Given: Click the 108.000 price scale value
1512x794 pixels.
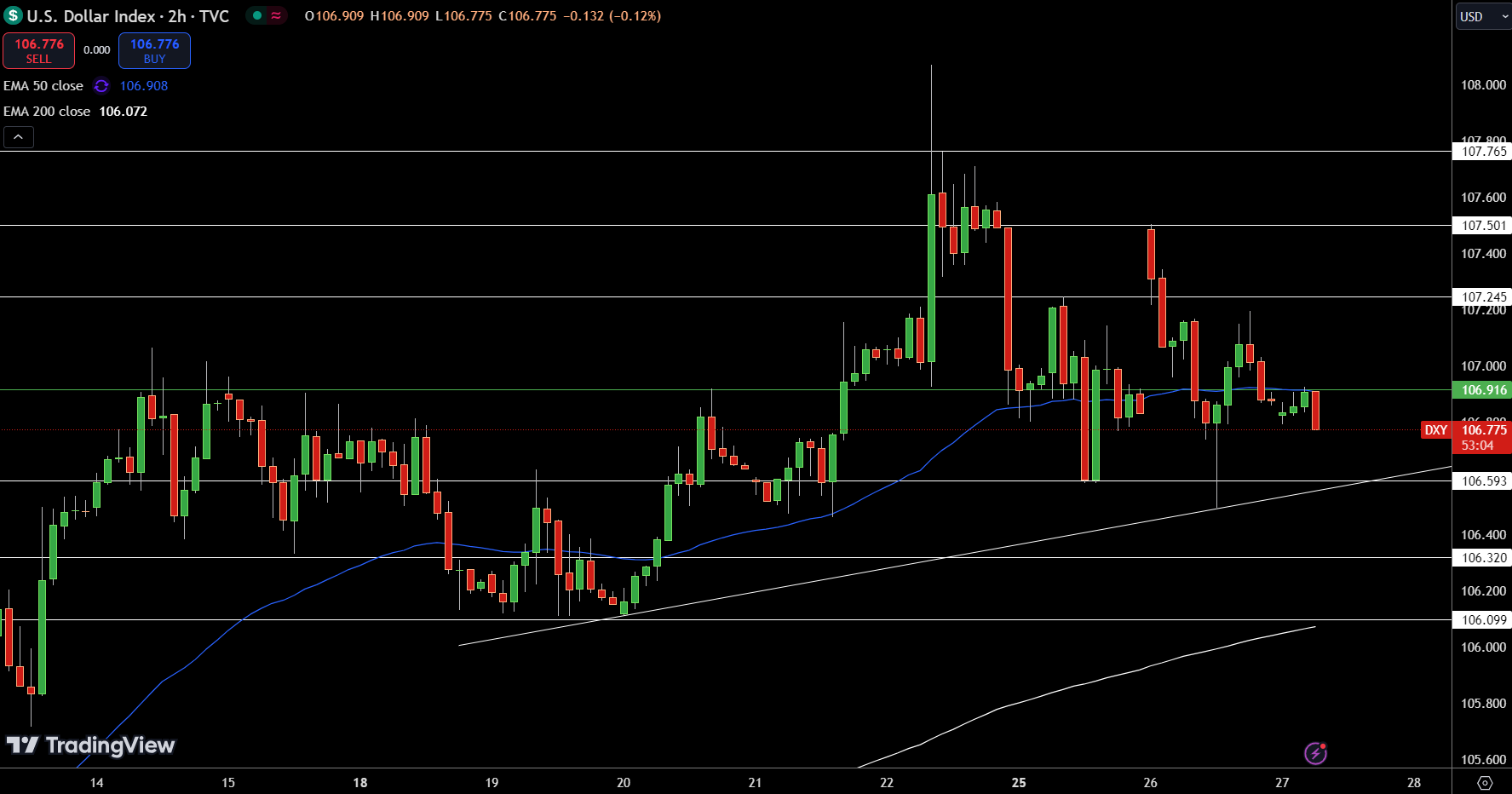Looking at the screenshot, I should [x=1483, y=85].
